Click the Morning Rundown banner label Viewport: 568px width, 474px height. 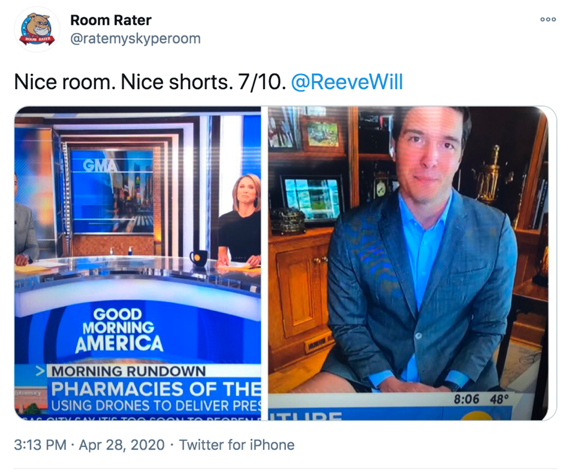pyautogui.click(x=129, y=371)
